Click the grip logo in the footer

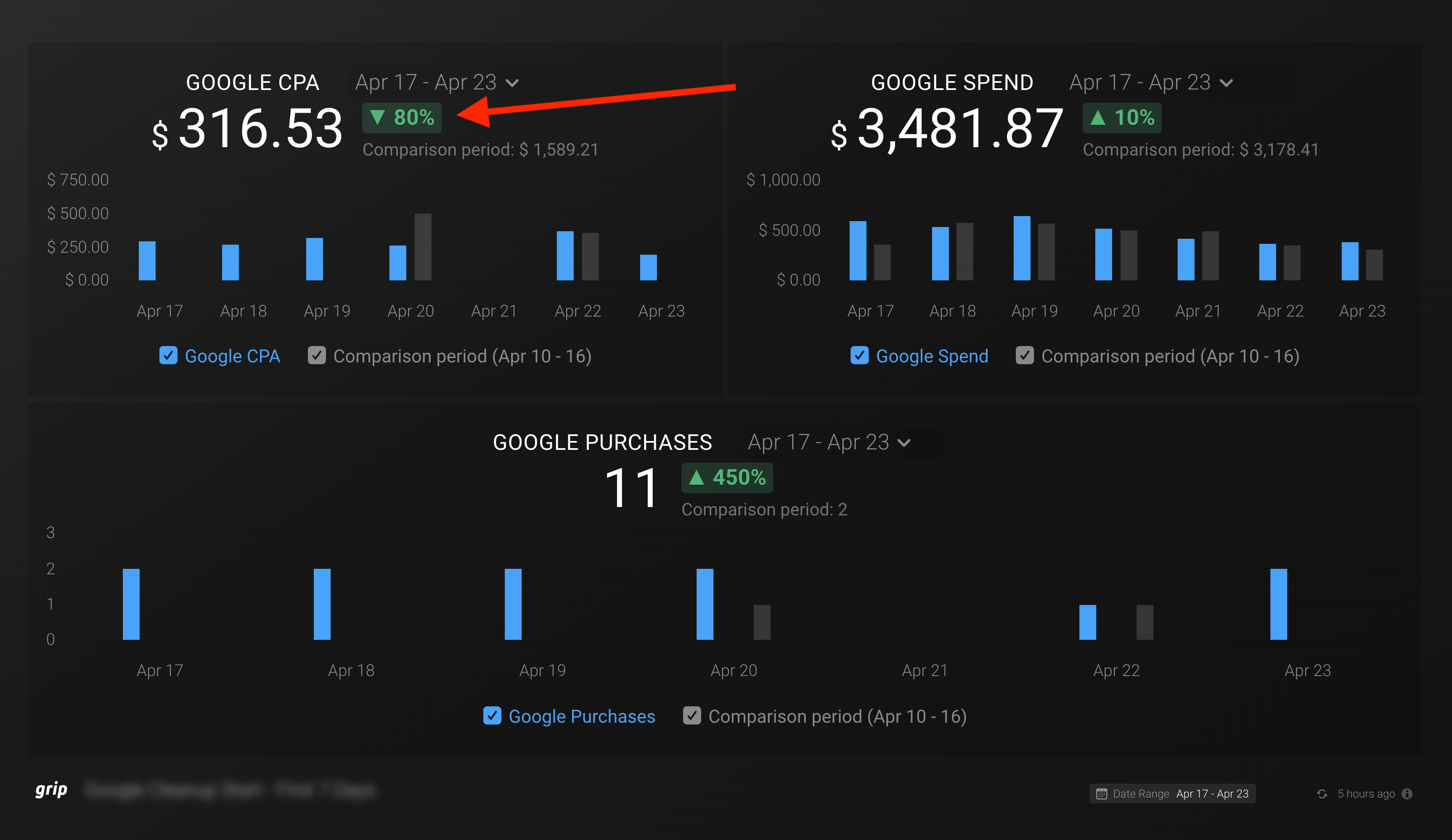pos(51,789)
